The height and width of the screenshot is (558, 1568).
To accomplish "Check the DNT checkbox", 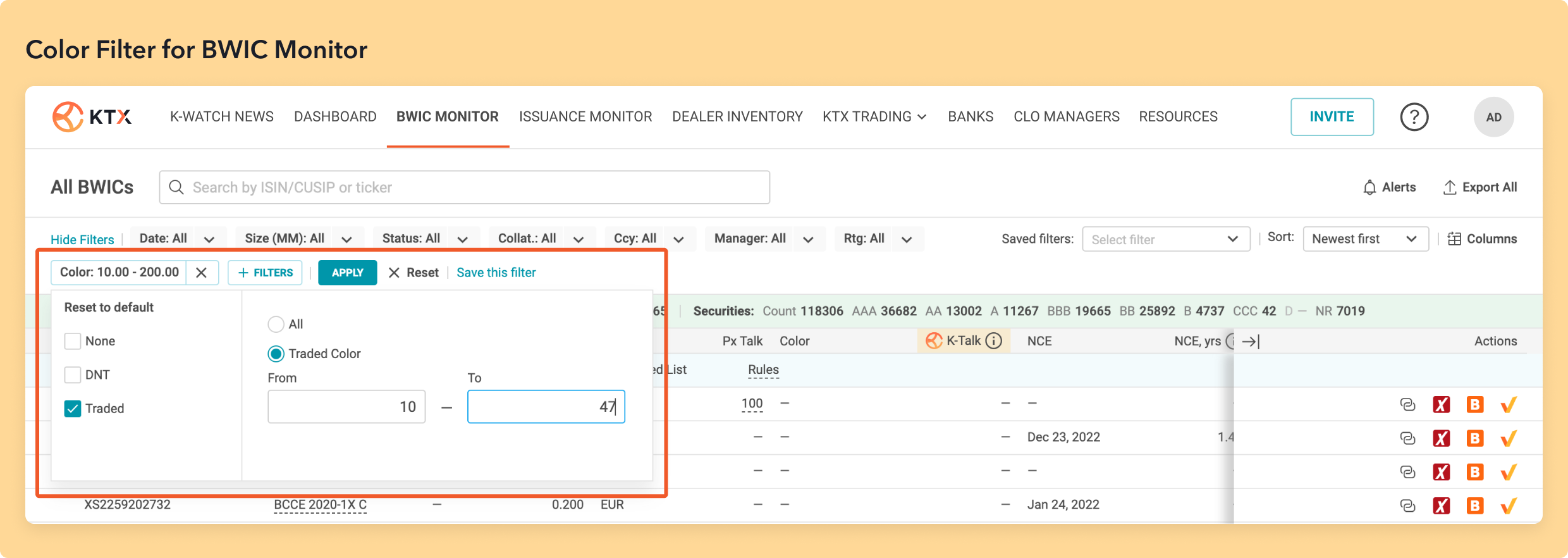I will (x=73, y=375).
